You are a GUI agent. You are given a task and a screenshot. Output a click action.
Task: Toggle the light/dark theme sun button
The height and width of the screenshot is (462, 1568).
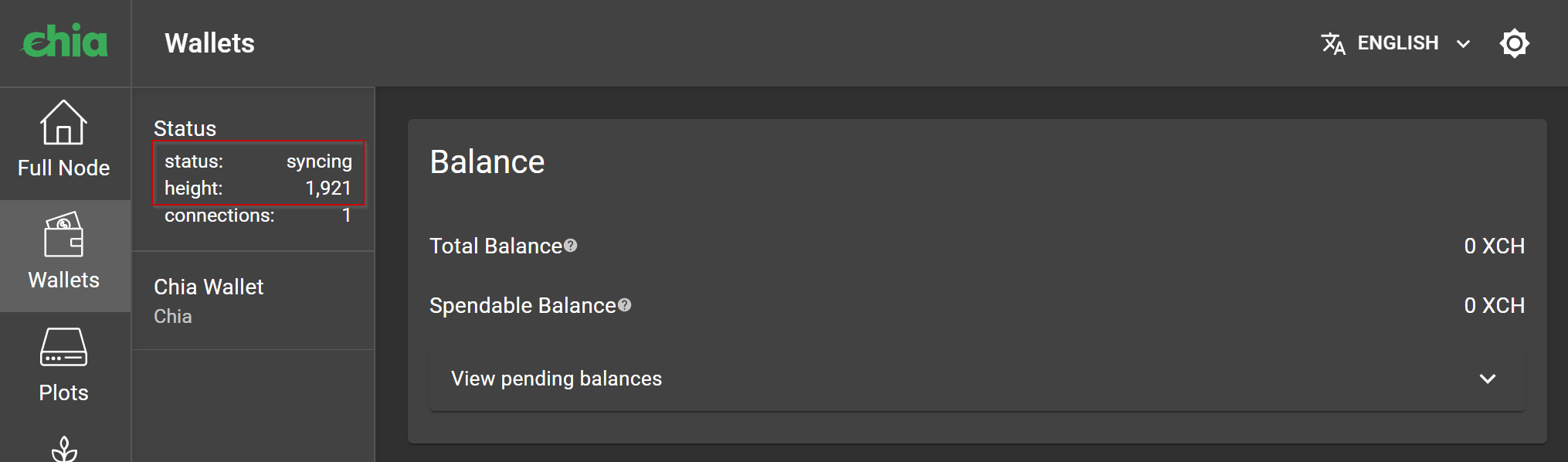pyautogui.click(x=1514, y=43)
